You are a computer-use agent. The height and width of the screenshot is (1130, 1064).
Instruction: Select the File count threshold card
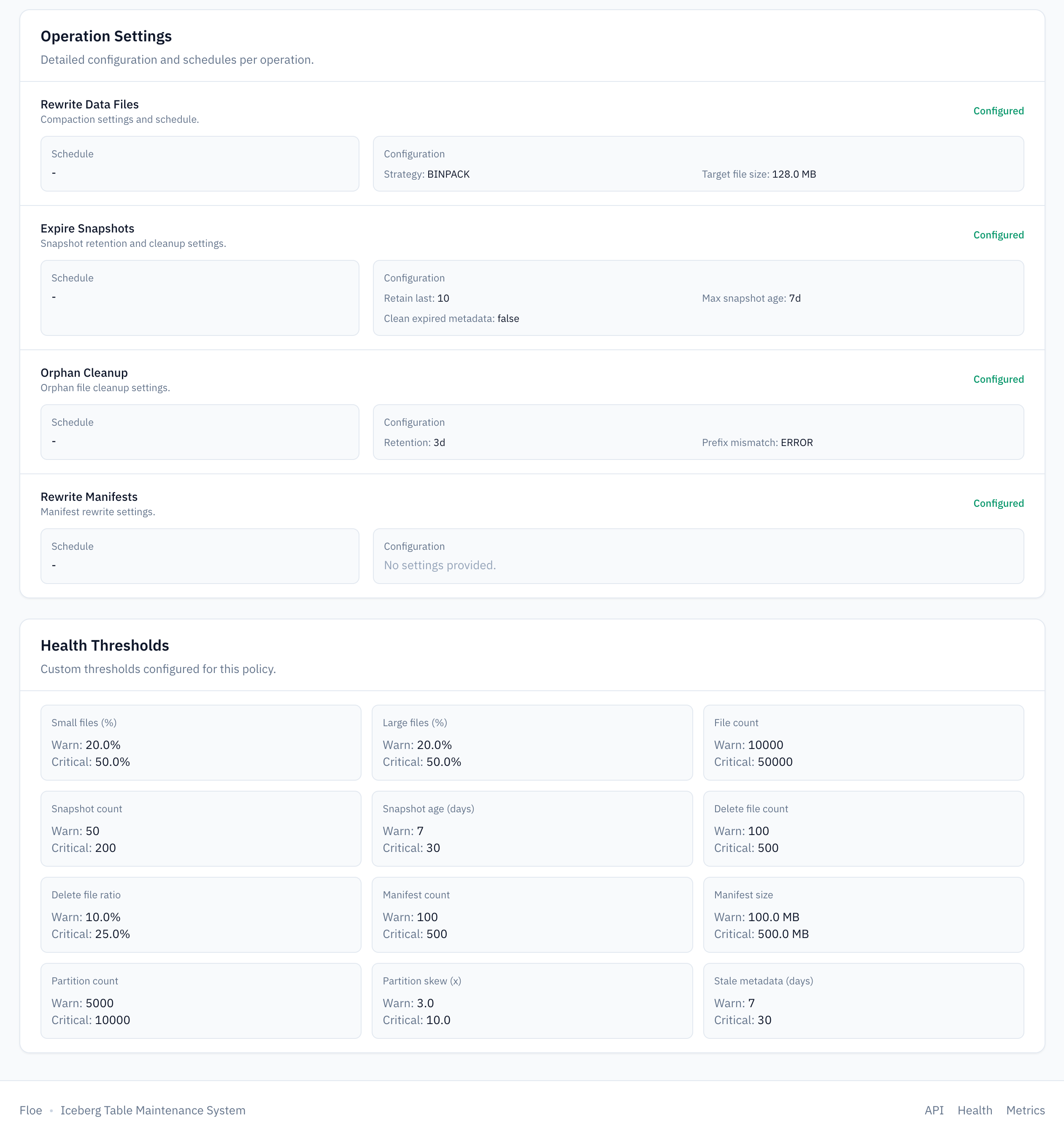click(x=863, y=742)
